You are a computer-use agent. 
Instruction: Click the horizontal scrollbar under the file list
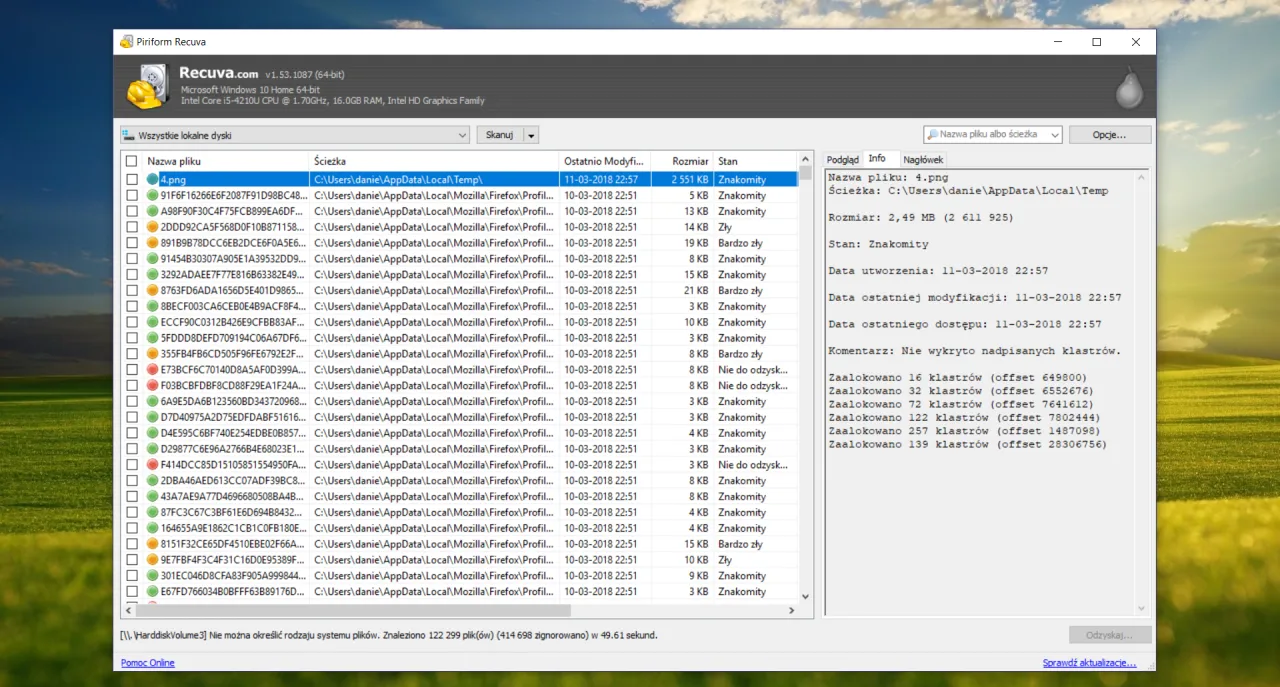[x=350, y=610]
